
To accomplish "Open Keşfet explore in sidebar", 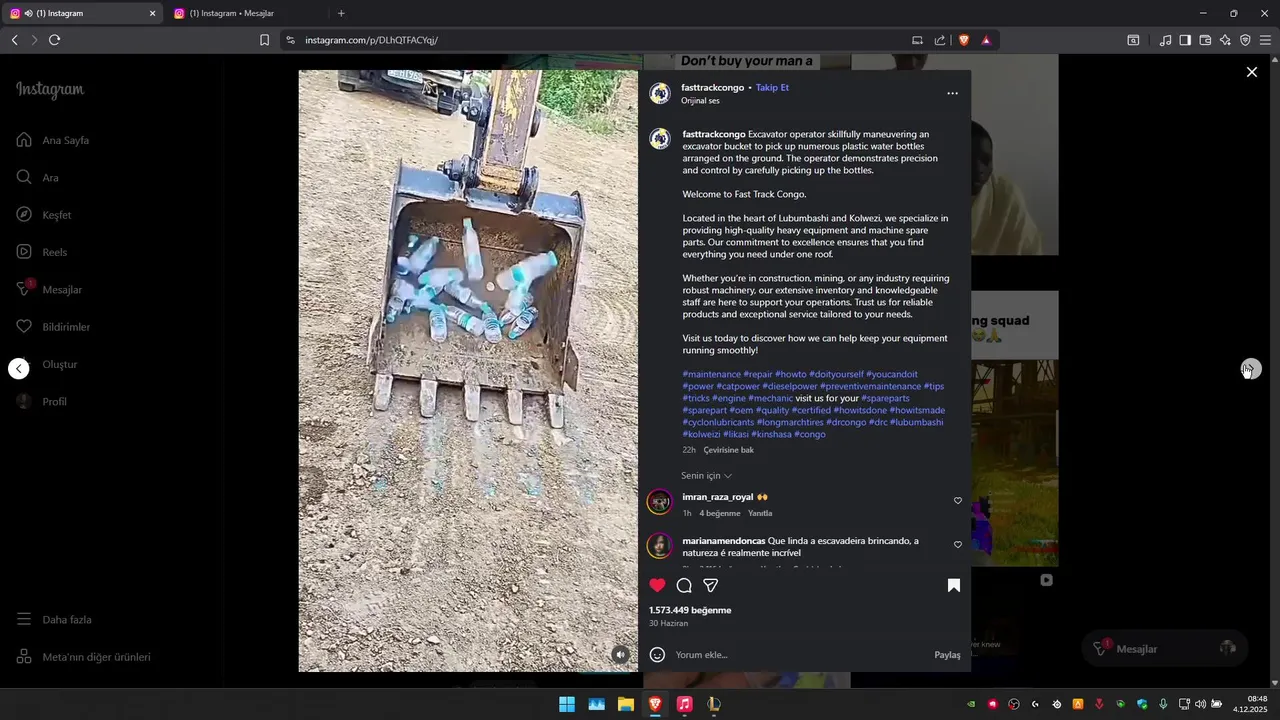I will [x=44, y=215].
